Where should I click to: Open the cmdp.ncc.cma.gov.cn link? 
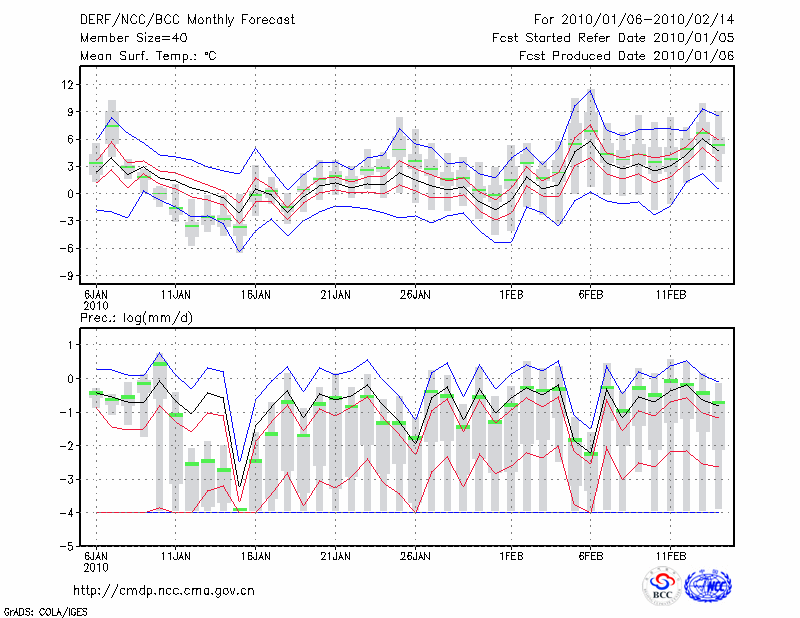click(x=164, y=590)
